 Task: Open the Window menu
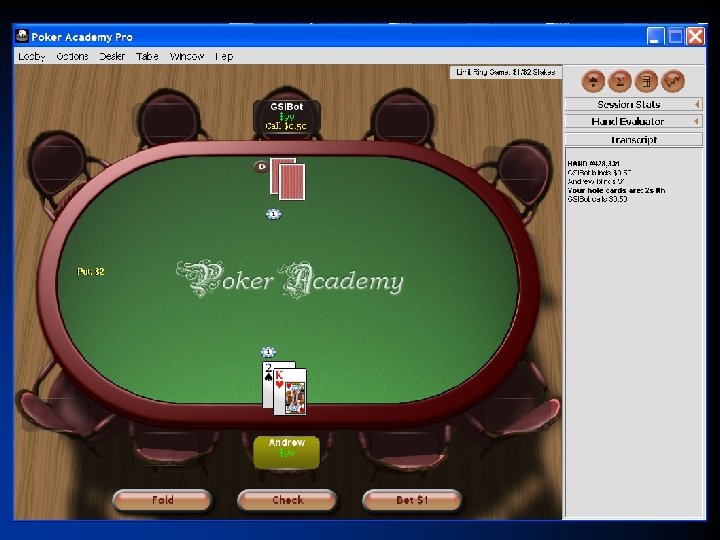tap(186, 56)
